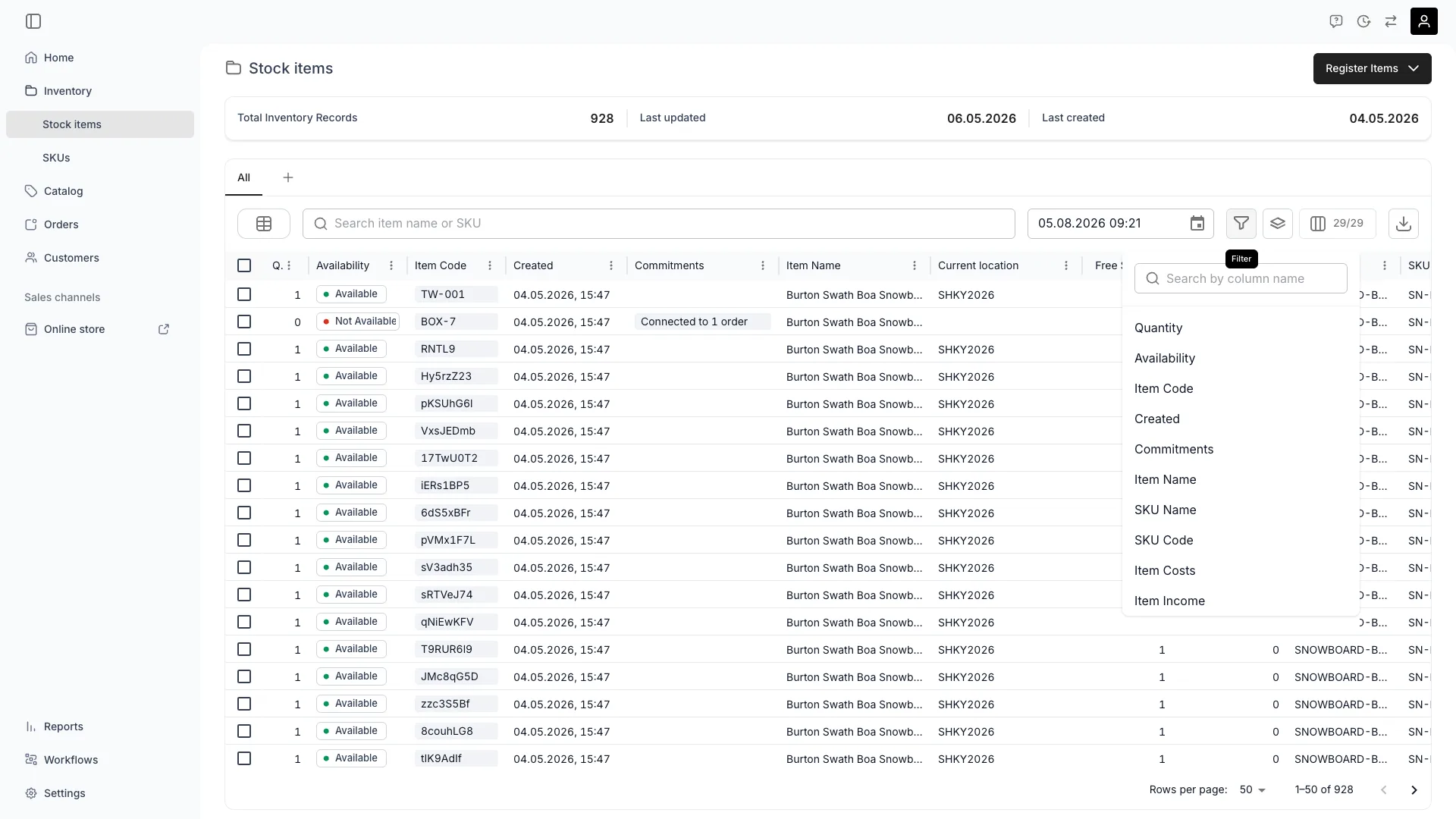Check the tlK9AdIf row checkbox
Screen dimensions: 1456x819
tap(244, 758)
